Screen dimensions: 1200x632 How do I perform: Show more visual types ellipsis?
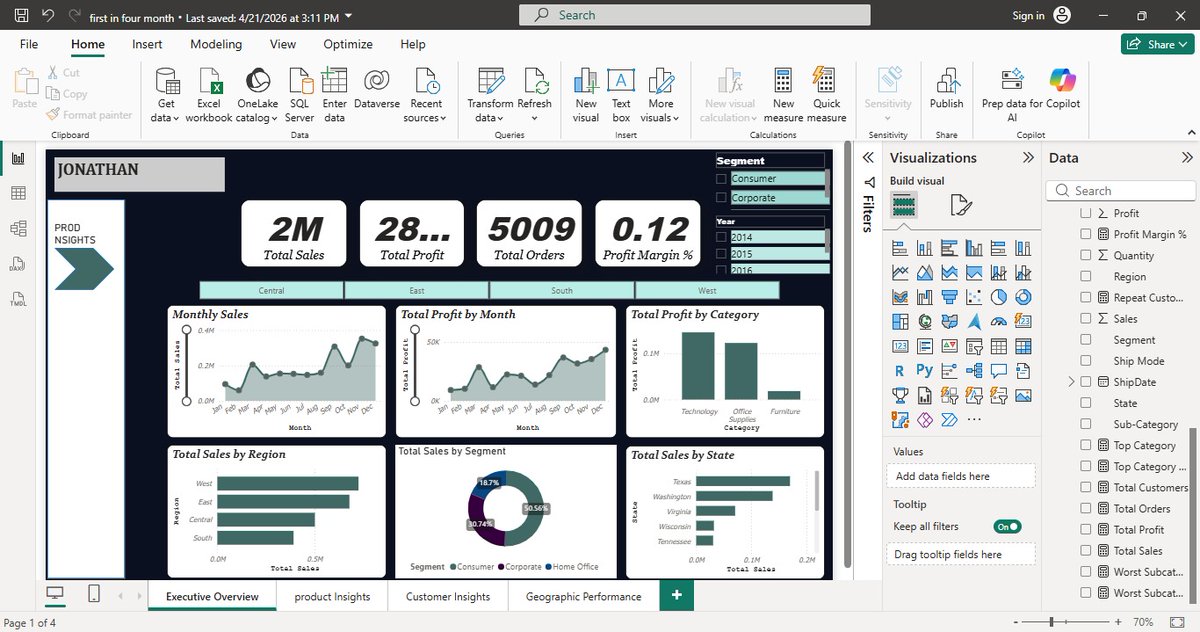point(974,420)
